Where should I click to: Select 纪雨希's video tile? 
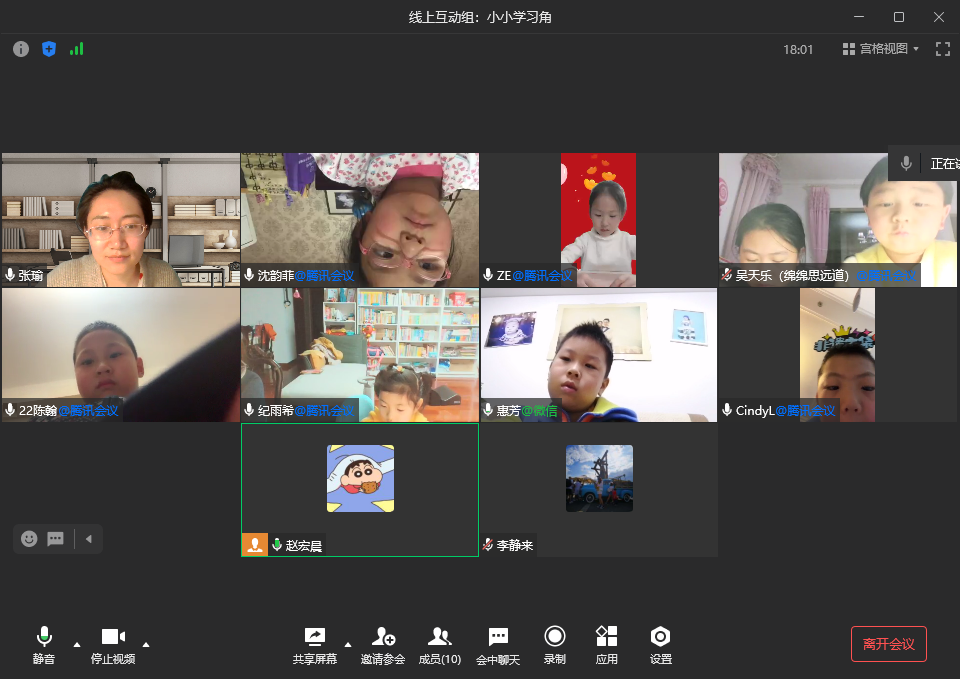point(360,355)
